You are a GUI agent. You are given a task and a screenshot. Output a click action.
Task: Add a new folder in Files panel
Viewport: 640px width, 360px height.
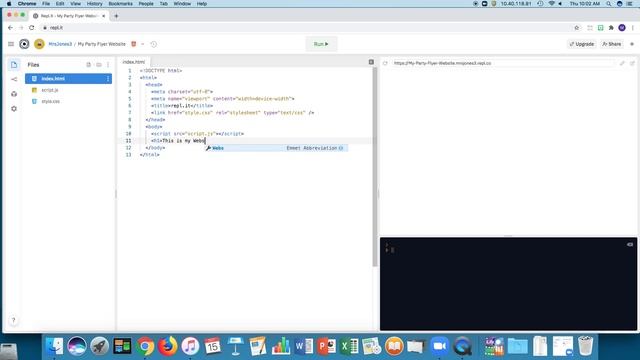click(x=99, y=64)
